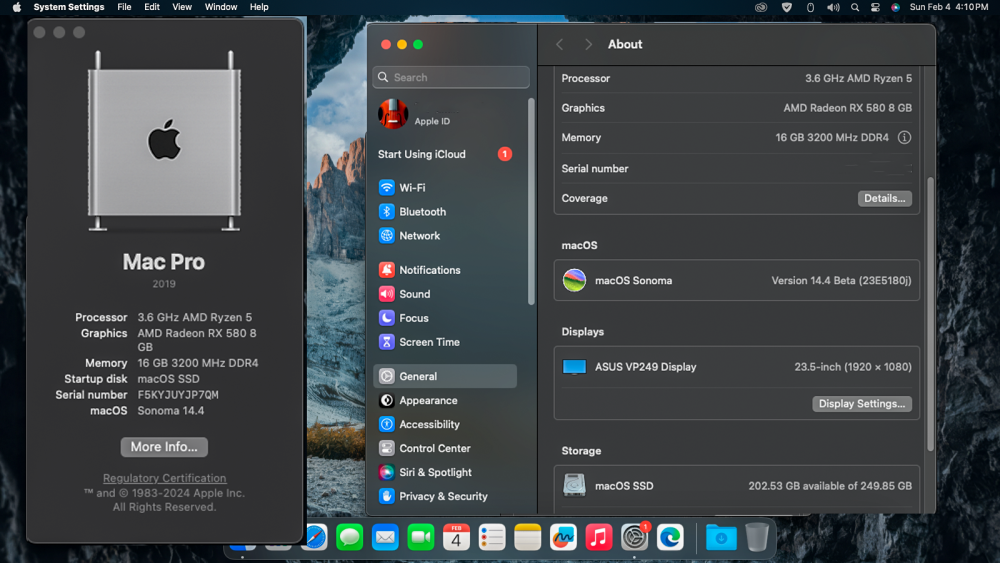
Task: Open Control Center from menu bar
Action: tap(875, 7)
